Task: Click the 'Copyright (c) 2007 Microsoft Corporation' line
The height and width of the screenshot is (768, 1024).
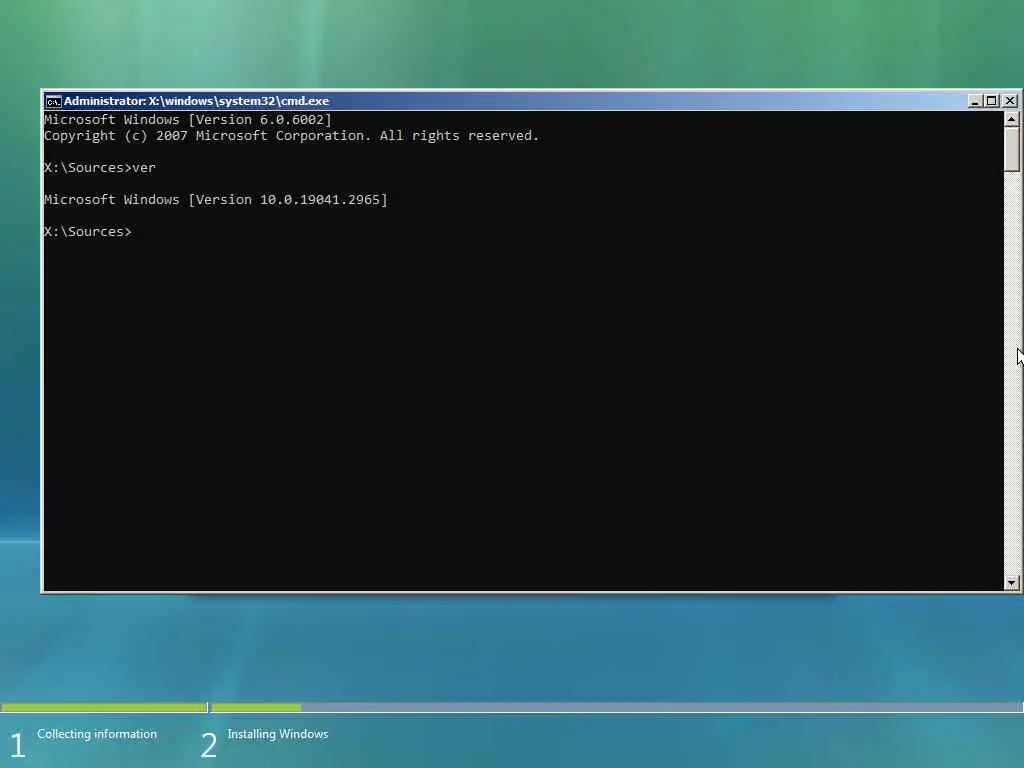Action: tap(291, 136)
